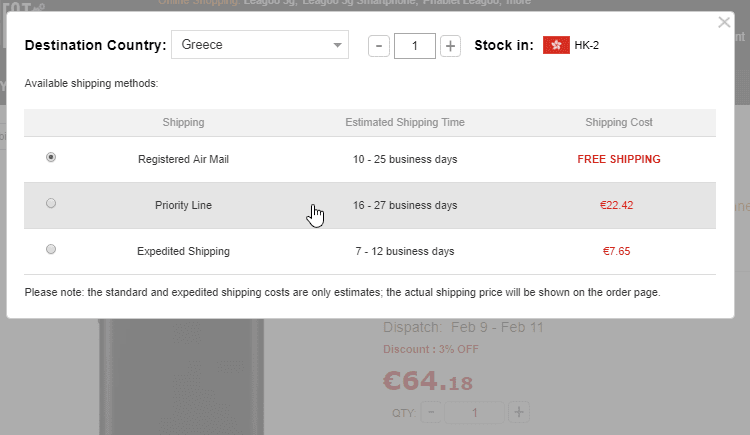Click the Registered Air Mail label

click(x=183, y=159)
